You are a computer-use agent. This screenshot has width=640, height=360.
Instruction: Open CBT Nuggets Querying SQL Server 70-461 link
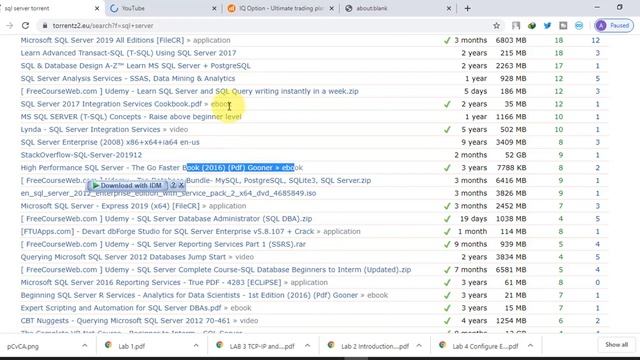(x=125, y=320)
